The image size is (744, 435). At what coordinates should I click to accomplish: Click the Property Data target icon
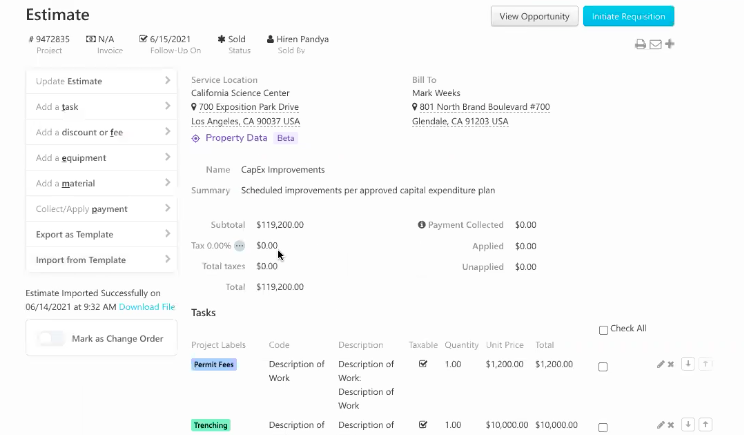click(x=195, y=139)
